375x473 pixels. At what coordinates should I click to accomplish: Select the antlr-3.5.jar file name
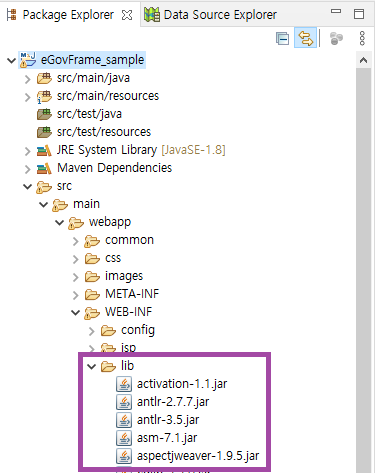[x=168, y=420]
